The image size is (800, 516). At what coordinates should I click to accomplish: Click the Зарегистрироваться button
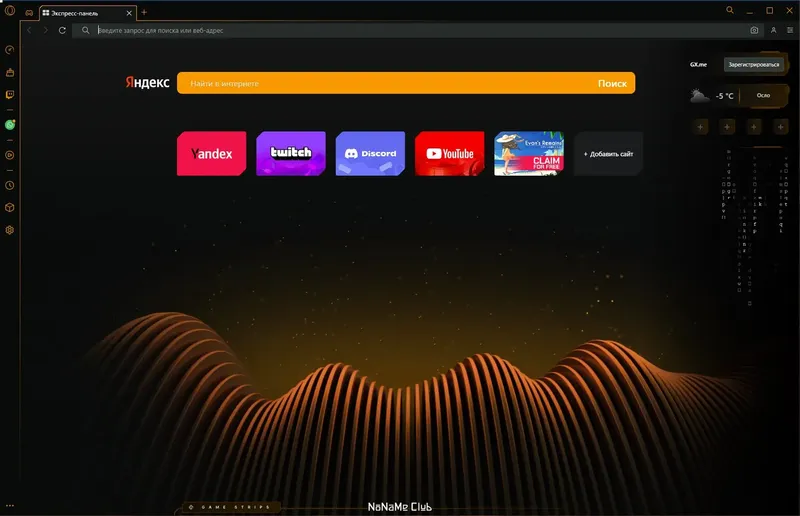pyautogui.click(x=754, y=65)
